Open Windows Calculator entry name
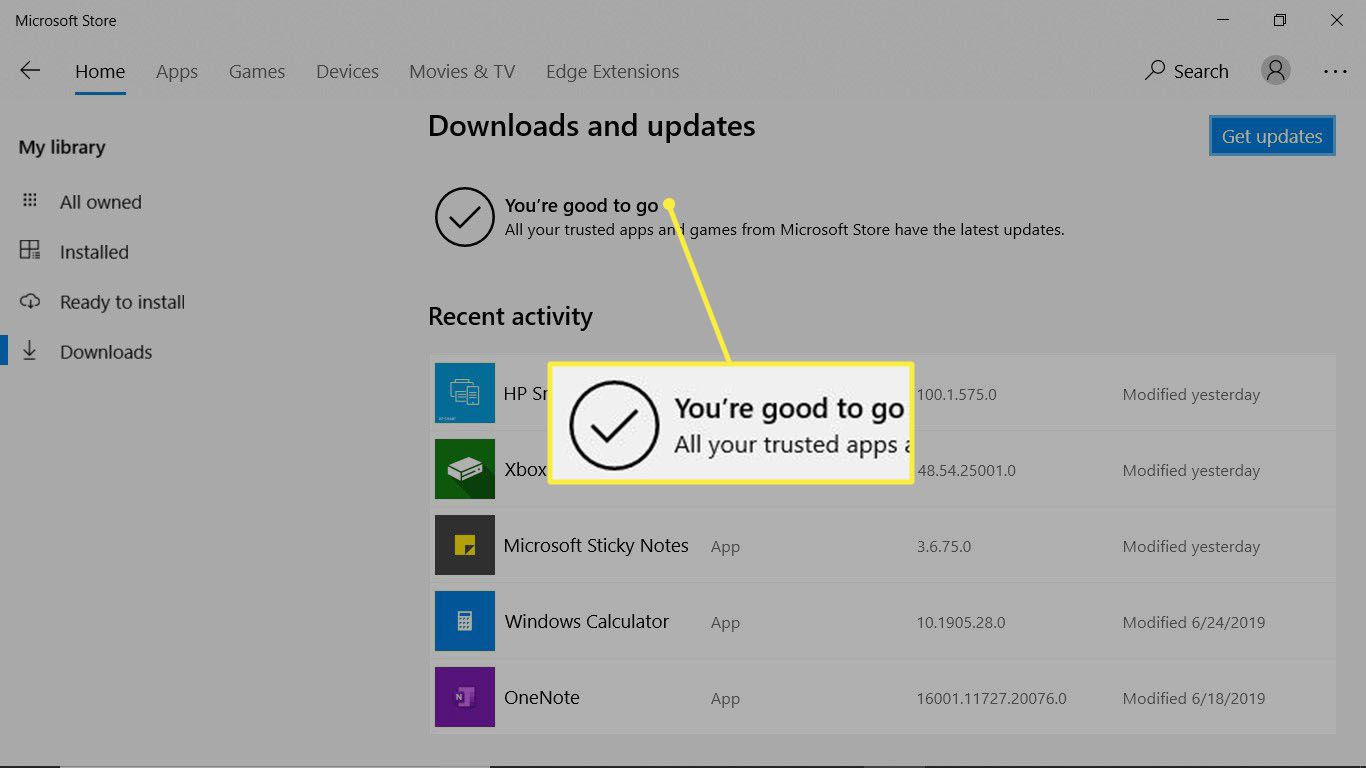 587,621
